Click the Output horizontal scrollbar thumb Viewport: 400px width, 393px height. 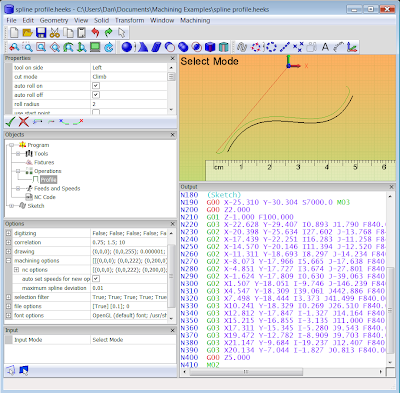pos(246,371)
